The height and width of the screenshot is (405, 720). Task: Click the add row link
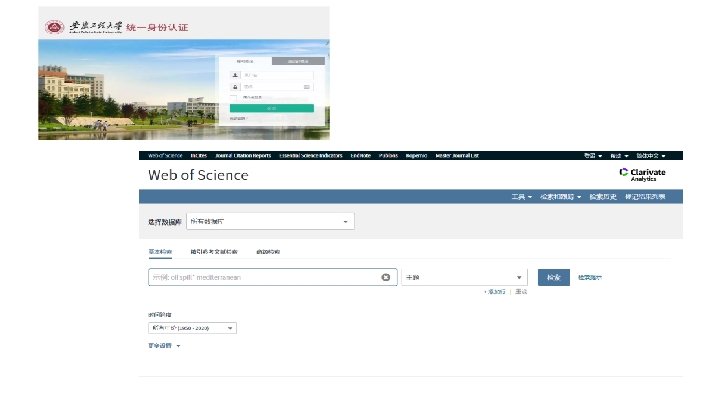pos(495,292)
